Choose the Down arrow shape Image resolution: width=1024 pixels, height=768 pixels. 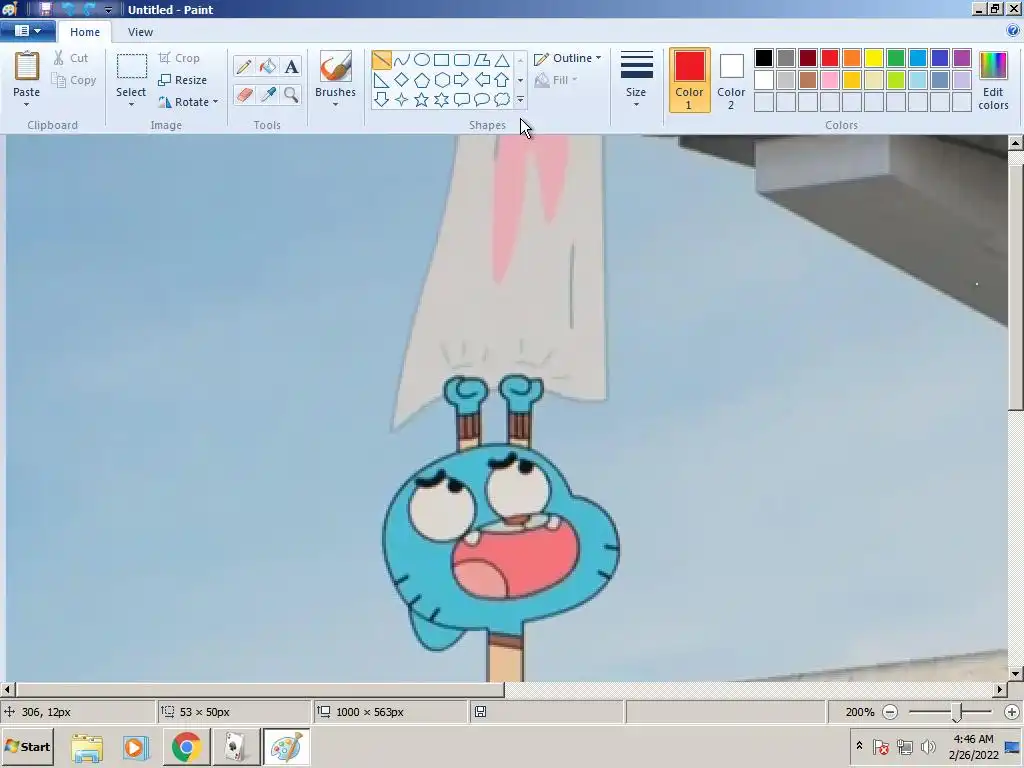click(381, 99)
